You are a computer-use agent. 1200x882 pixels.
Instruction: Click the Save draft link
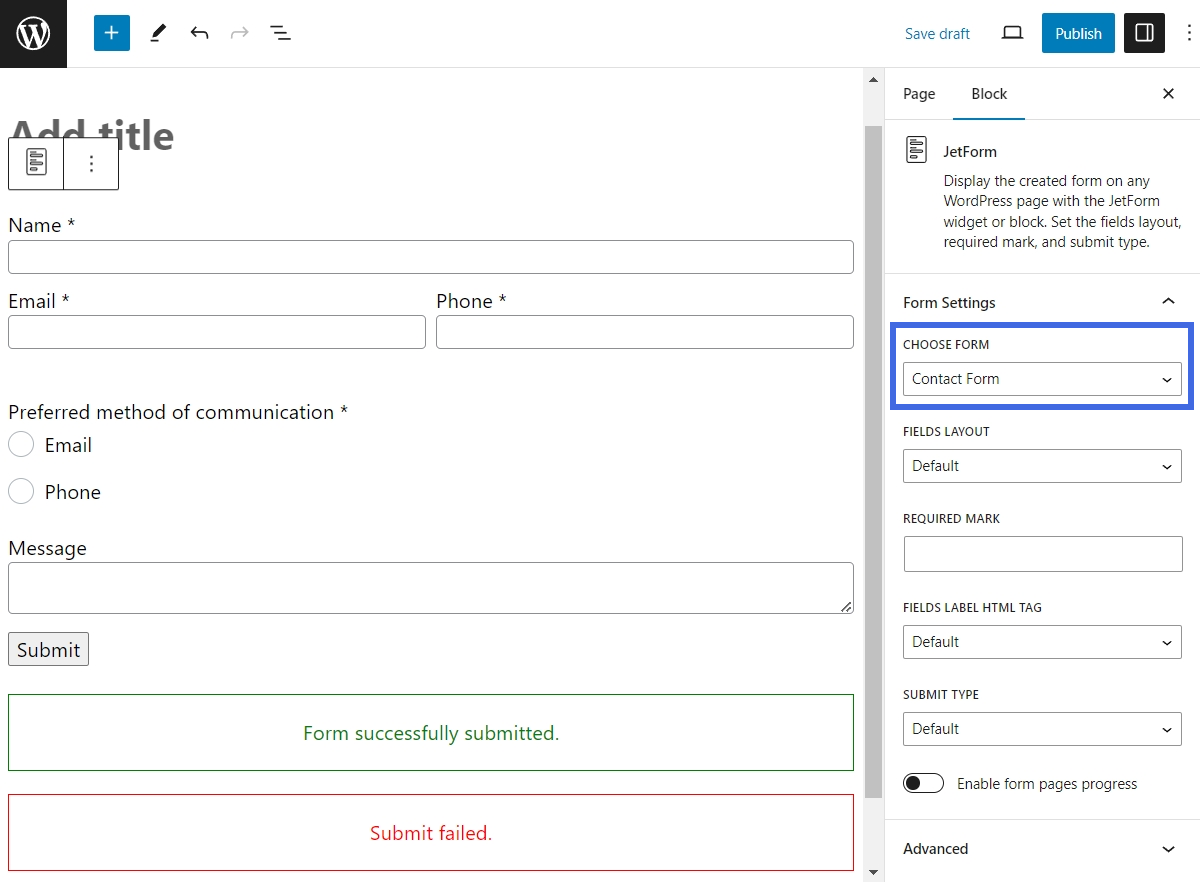pos(937,33)
